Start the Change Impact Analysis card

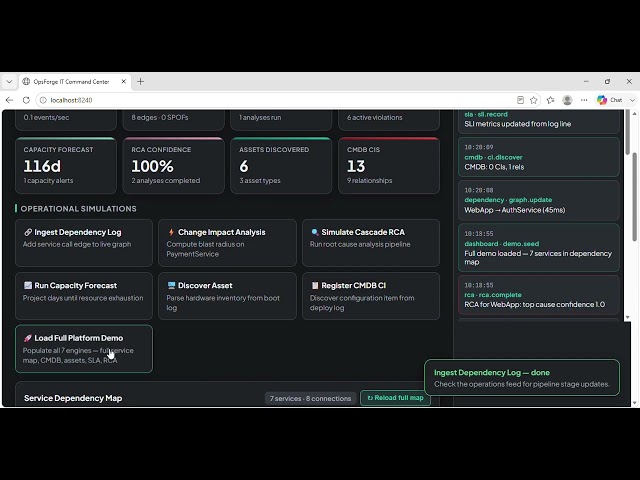point(227,243)
